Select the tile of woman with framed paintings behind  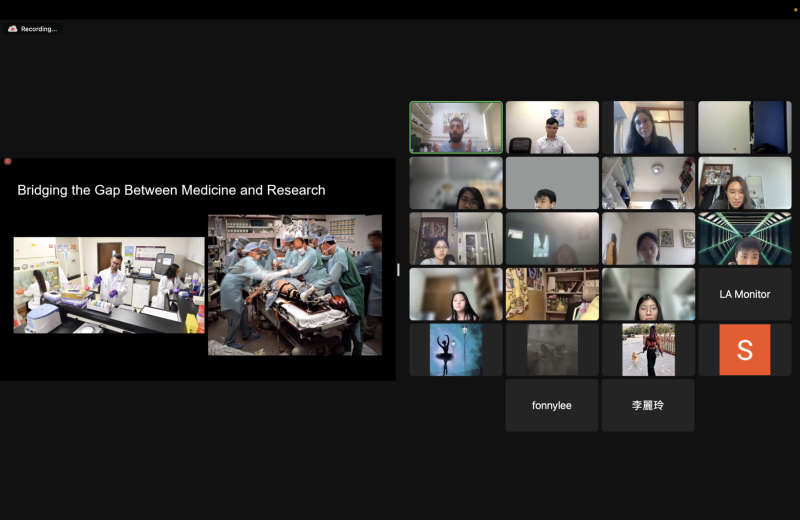point(648,238)
